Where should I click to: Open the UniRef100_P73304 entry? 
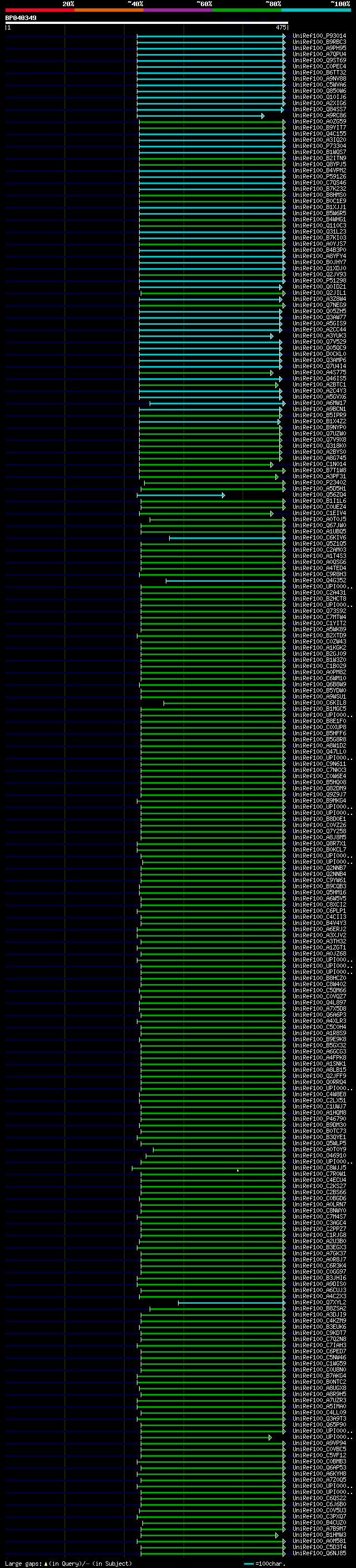coord(319,146)
